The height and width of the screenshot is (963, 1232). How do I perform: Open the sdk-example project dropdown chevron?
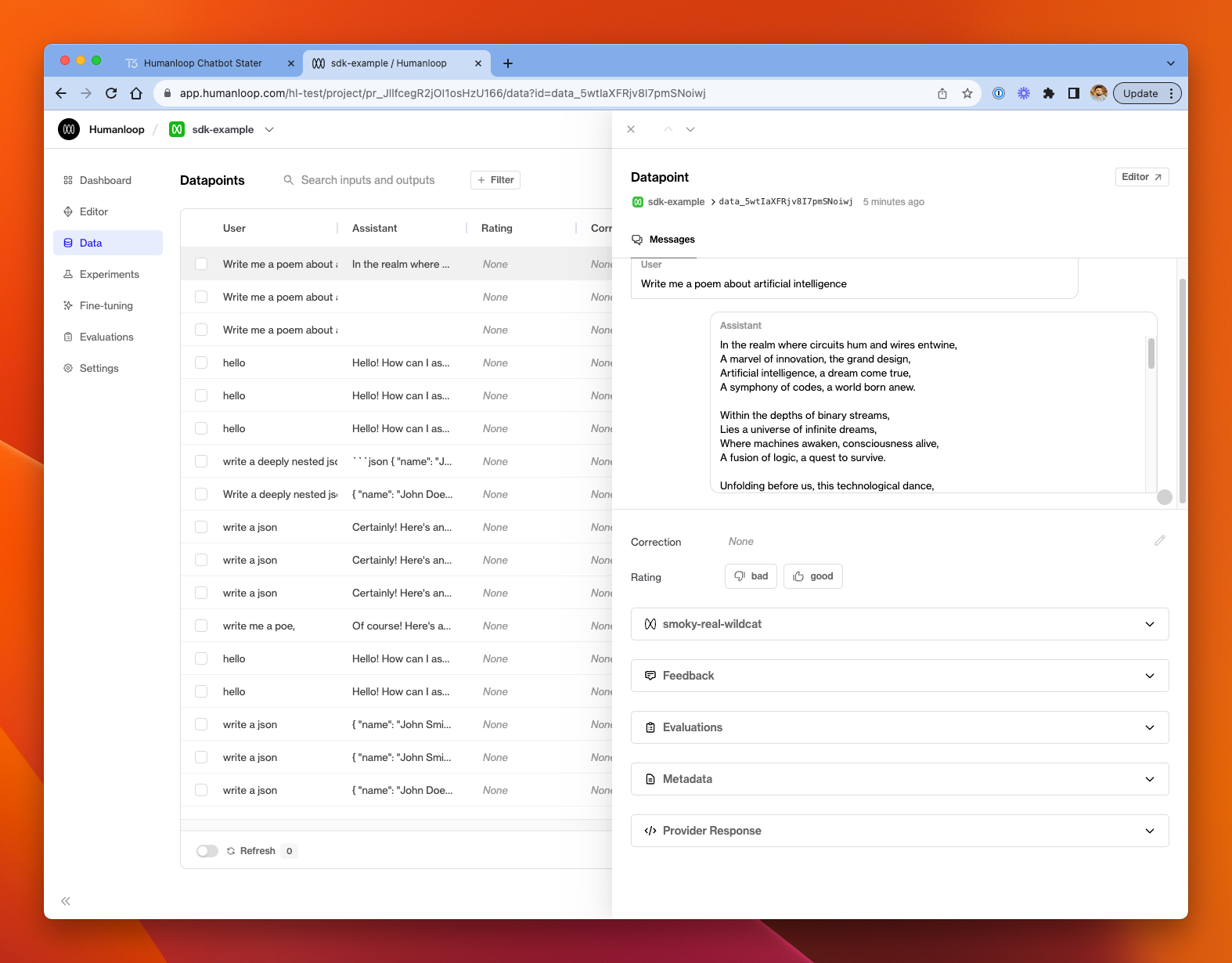click(x=269, y=129)
